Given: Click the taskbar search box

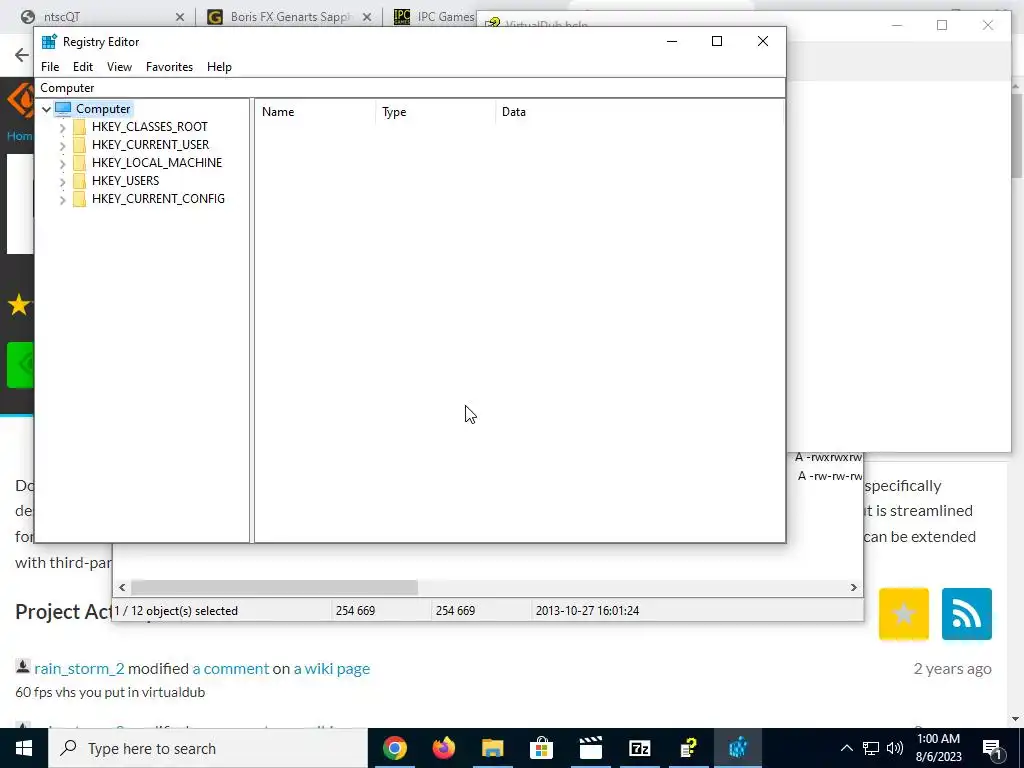Looking at the screenshot, I should 208,748.
